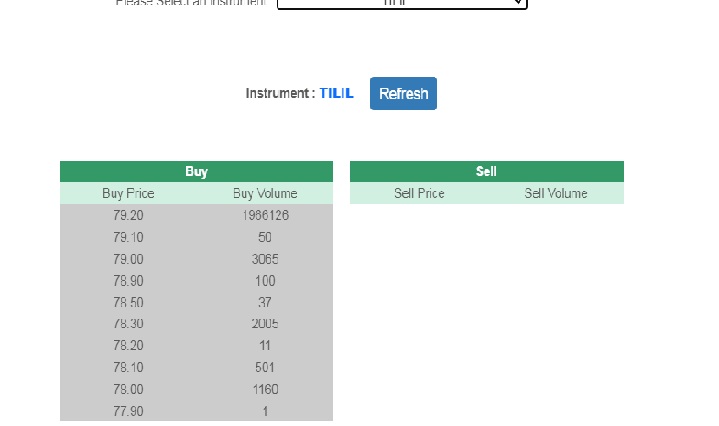The height and width of the screenshot is (426, 719).
Task: Click the dropdown arrow of the instrument selector
Action: pyautogui.click(x=517, y=4)
